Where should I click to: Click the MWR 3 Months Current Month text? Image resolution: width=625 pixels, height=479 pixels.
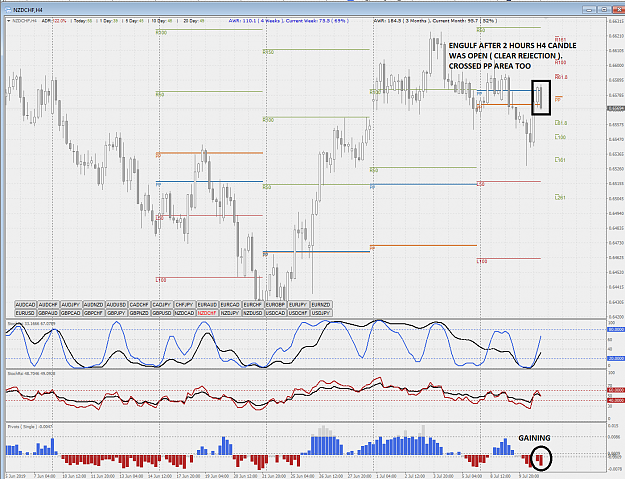tap(435, 21)
